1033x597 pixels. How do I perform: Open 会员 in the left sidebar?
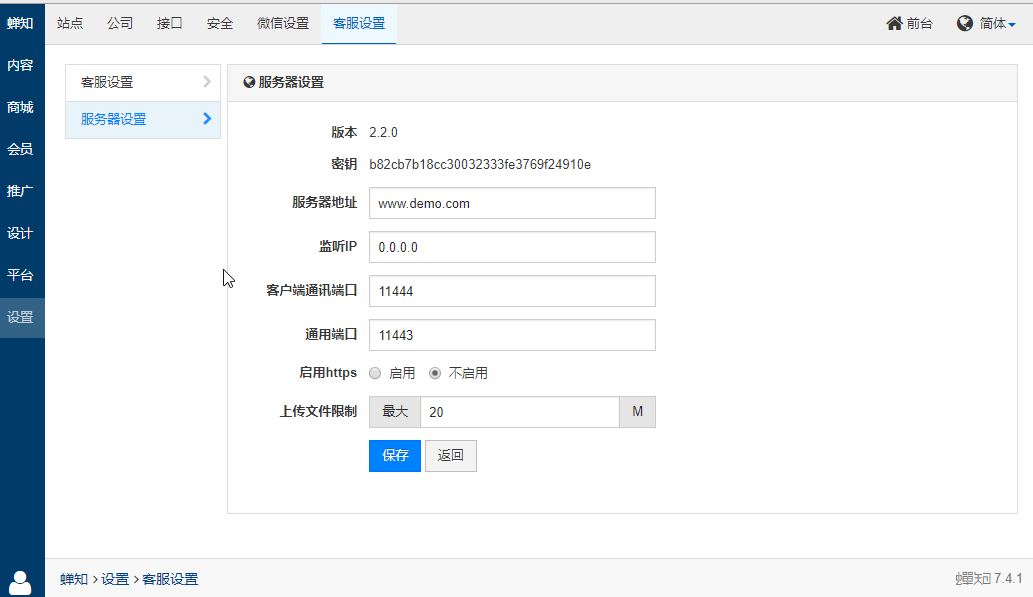coord(20,150)
